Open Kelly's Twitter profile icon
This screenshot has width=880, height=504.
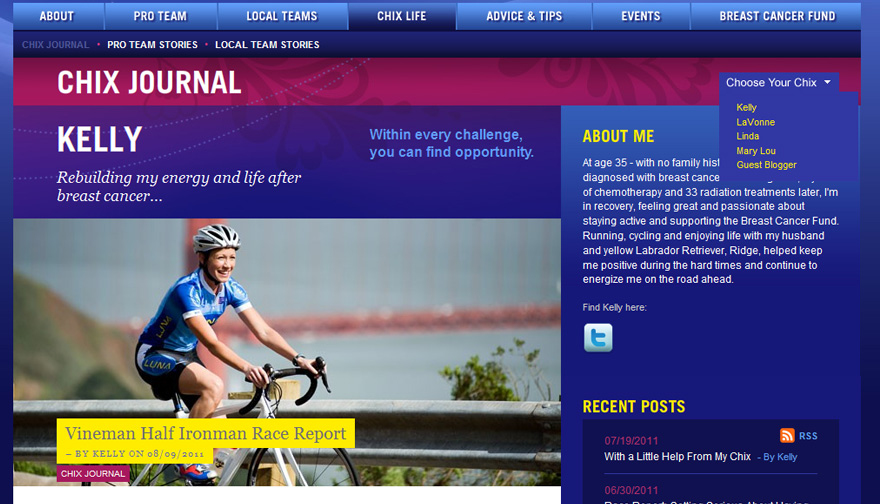click(x=598, y=337)
